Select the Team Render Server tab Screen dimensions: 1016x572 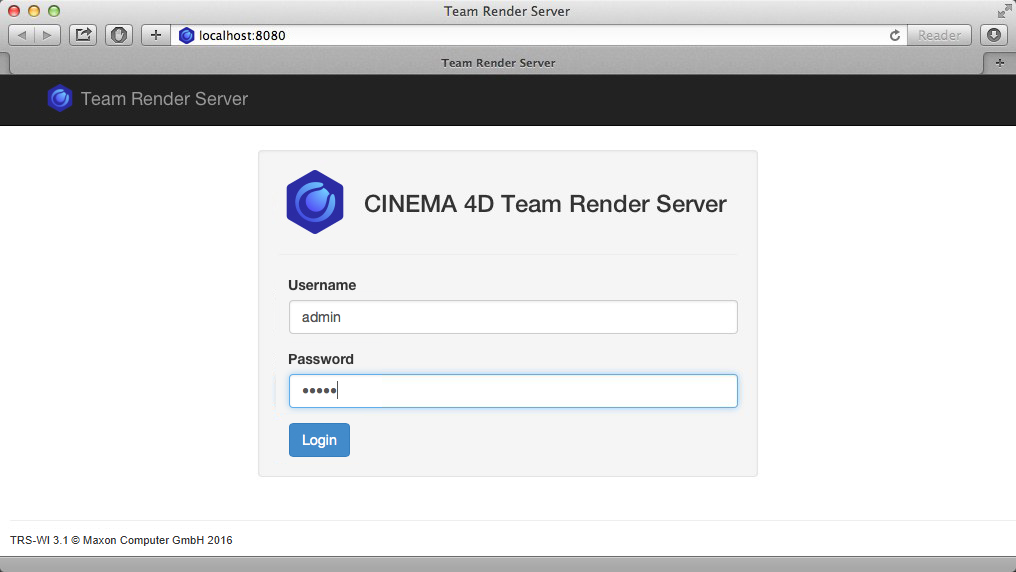[x=498, y=62]
